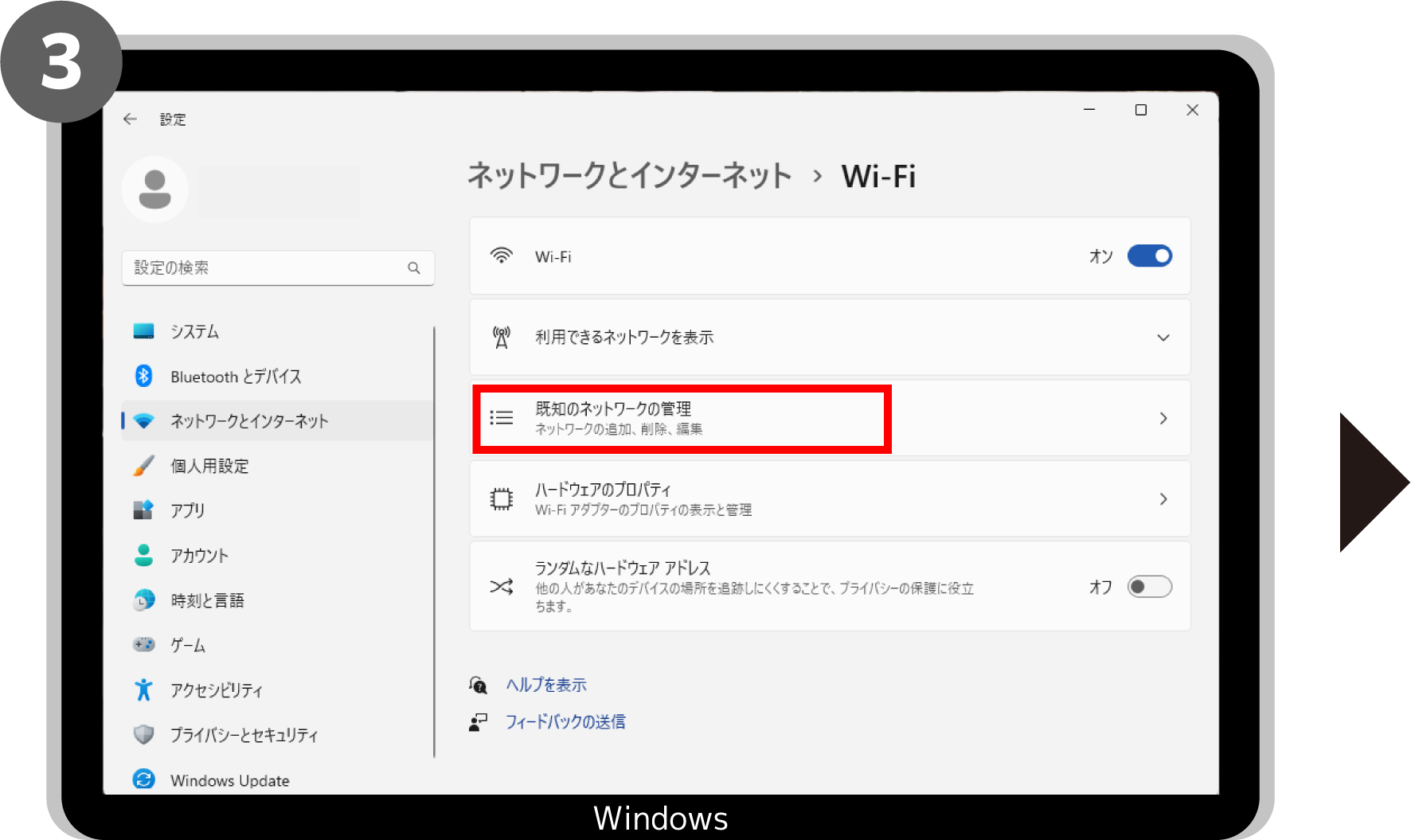Screen dimensions: 1411x840
Task: Click the フィードバックの送信 link
Action: click(565, 722)
